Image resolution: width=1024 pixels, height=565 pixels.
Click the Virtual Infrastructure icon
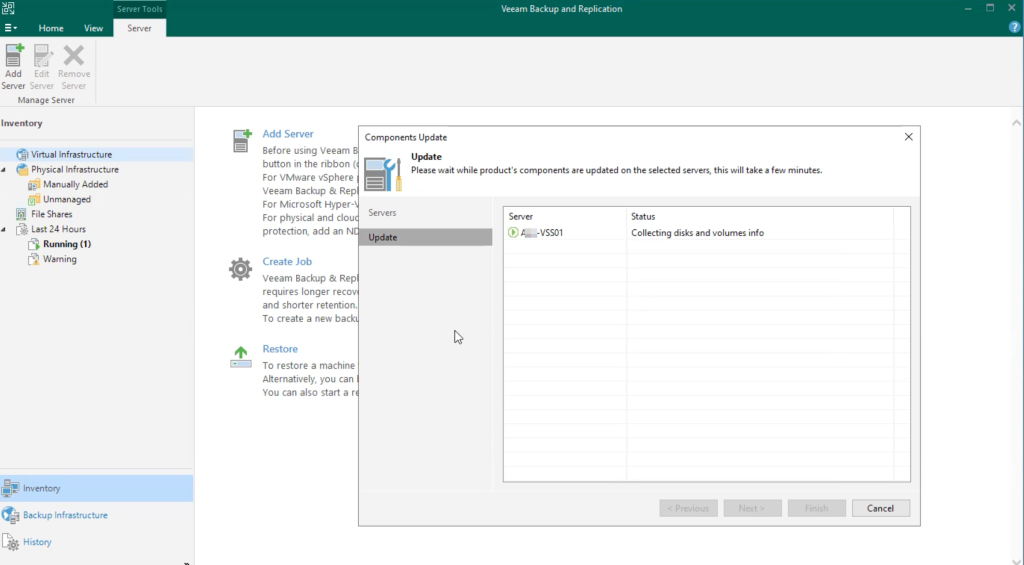coord(22,155)
